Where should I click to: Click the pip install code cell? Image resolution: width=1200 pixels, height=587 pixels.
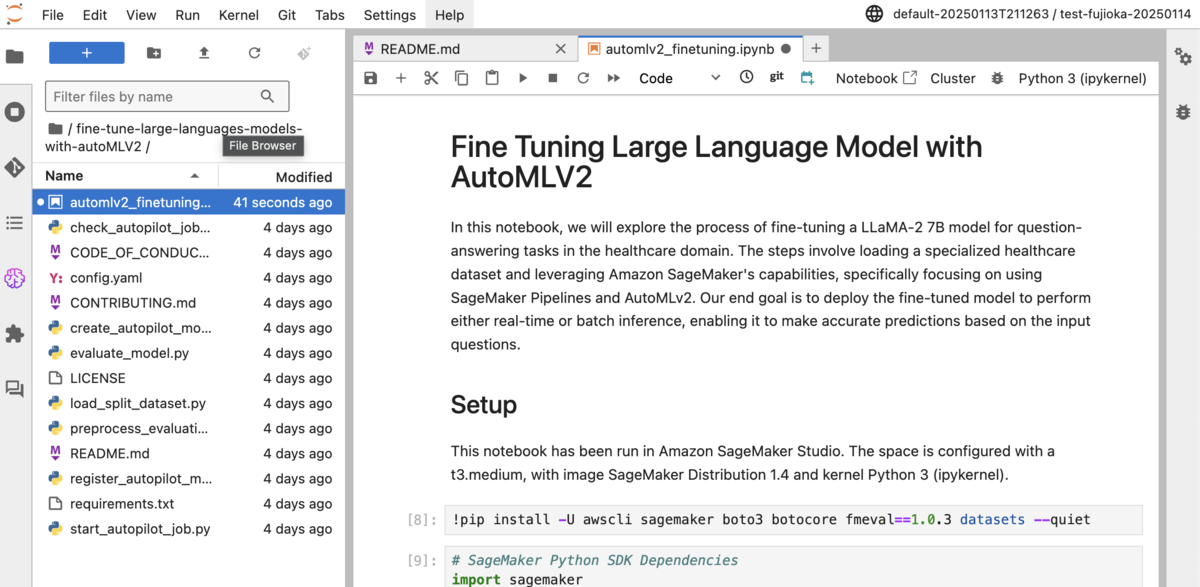click(x=791, y=520)
